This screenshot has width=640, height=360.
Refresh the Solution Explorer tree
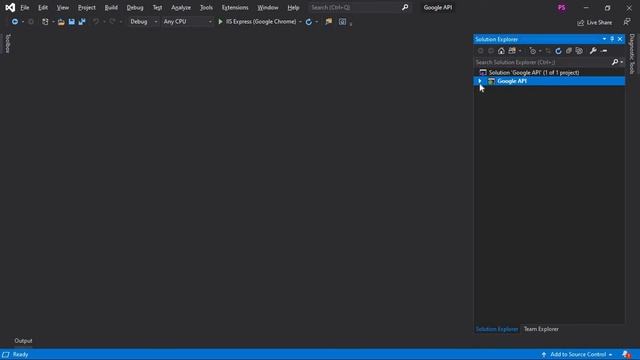(558, 51)
